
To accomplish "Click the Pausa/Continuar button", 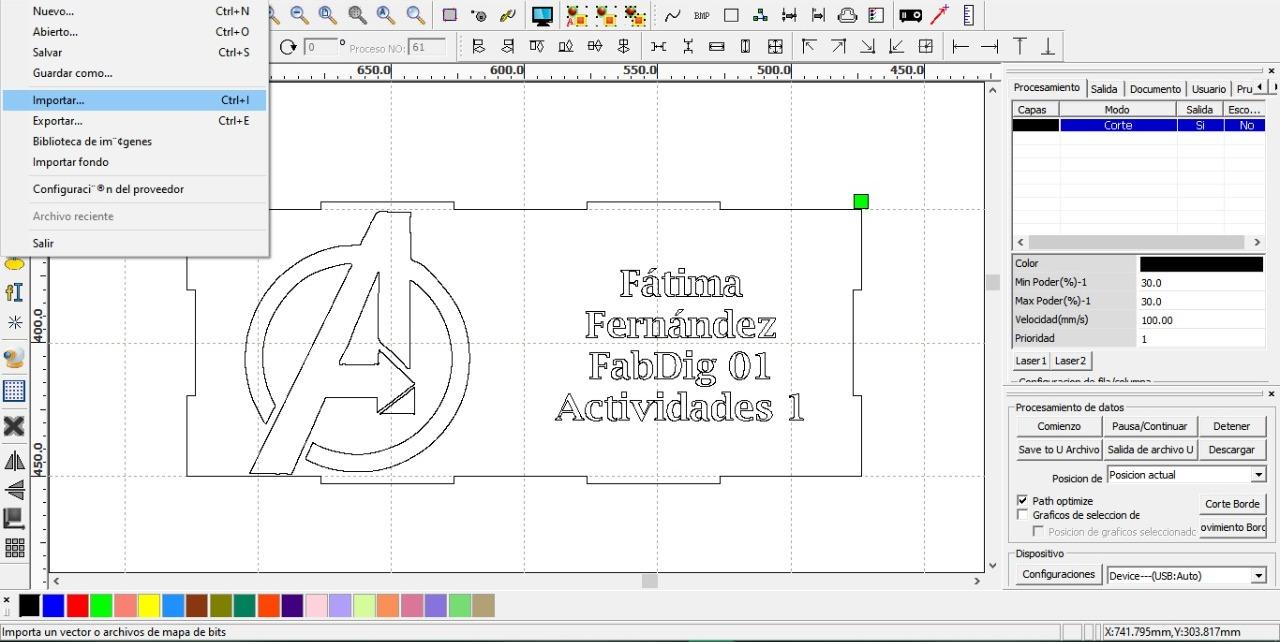I will coord(1150,426).
